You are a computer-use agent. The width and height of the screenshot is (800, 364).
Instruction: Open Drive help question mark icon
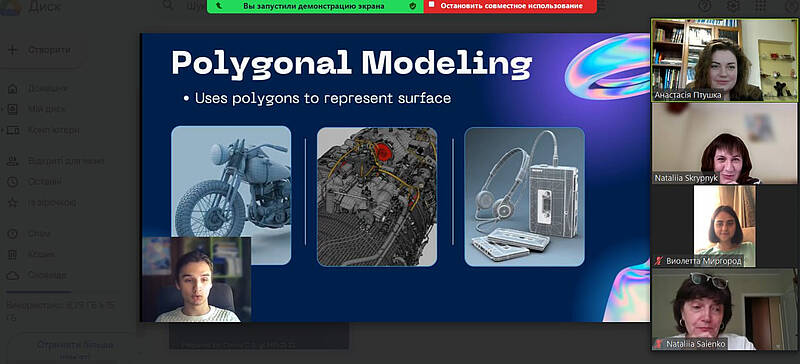click(705, 6)
